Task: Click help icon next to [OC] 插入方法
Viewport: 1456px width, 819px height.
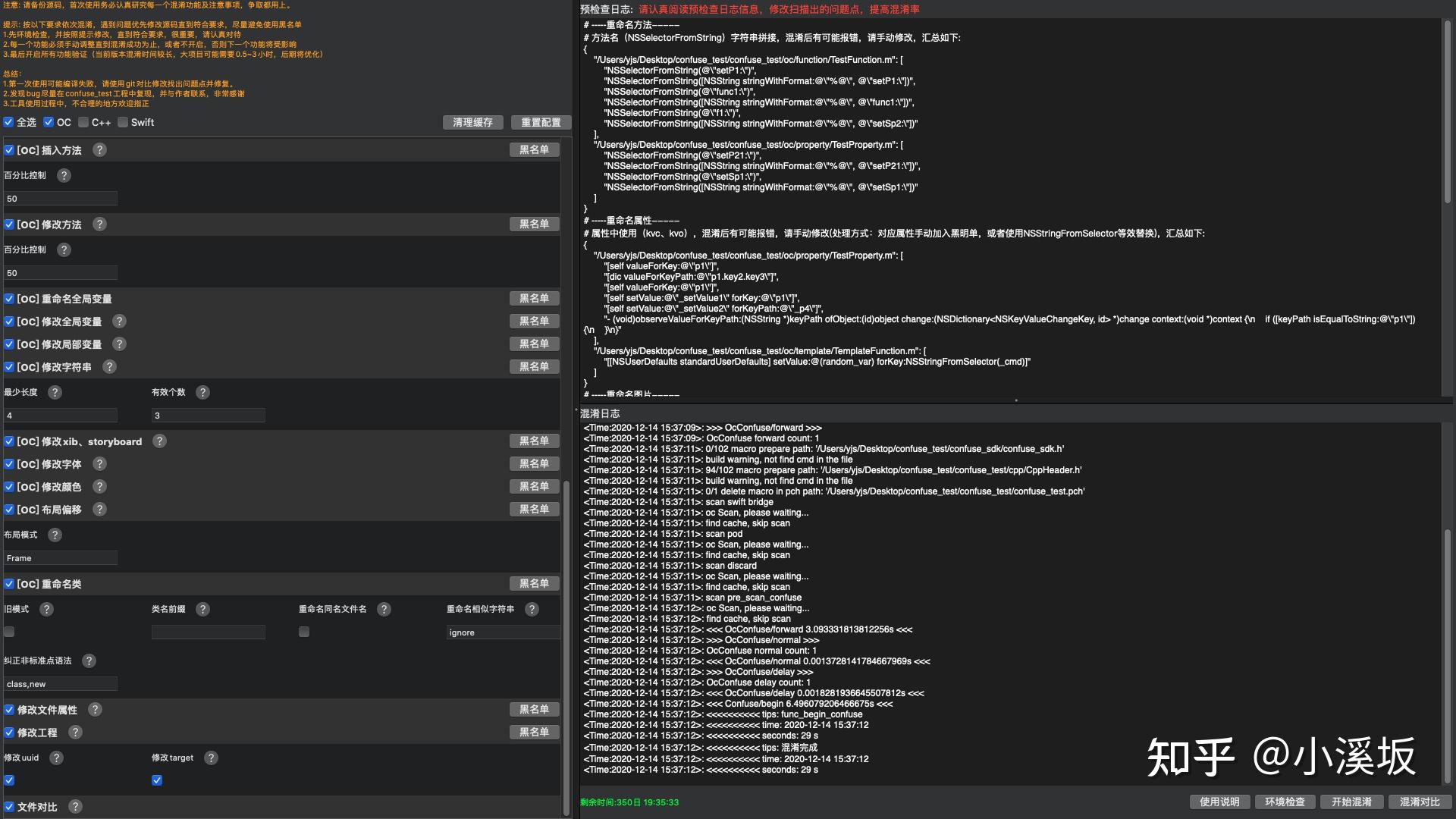Action: click(x=99, y=150)
